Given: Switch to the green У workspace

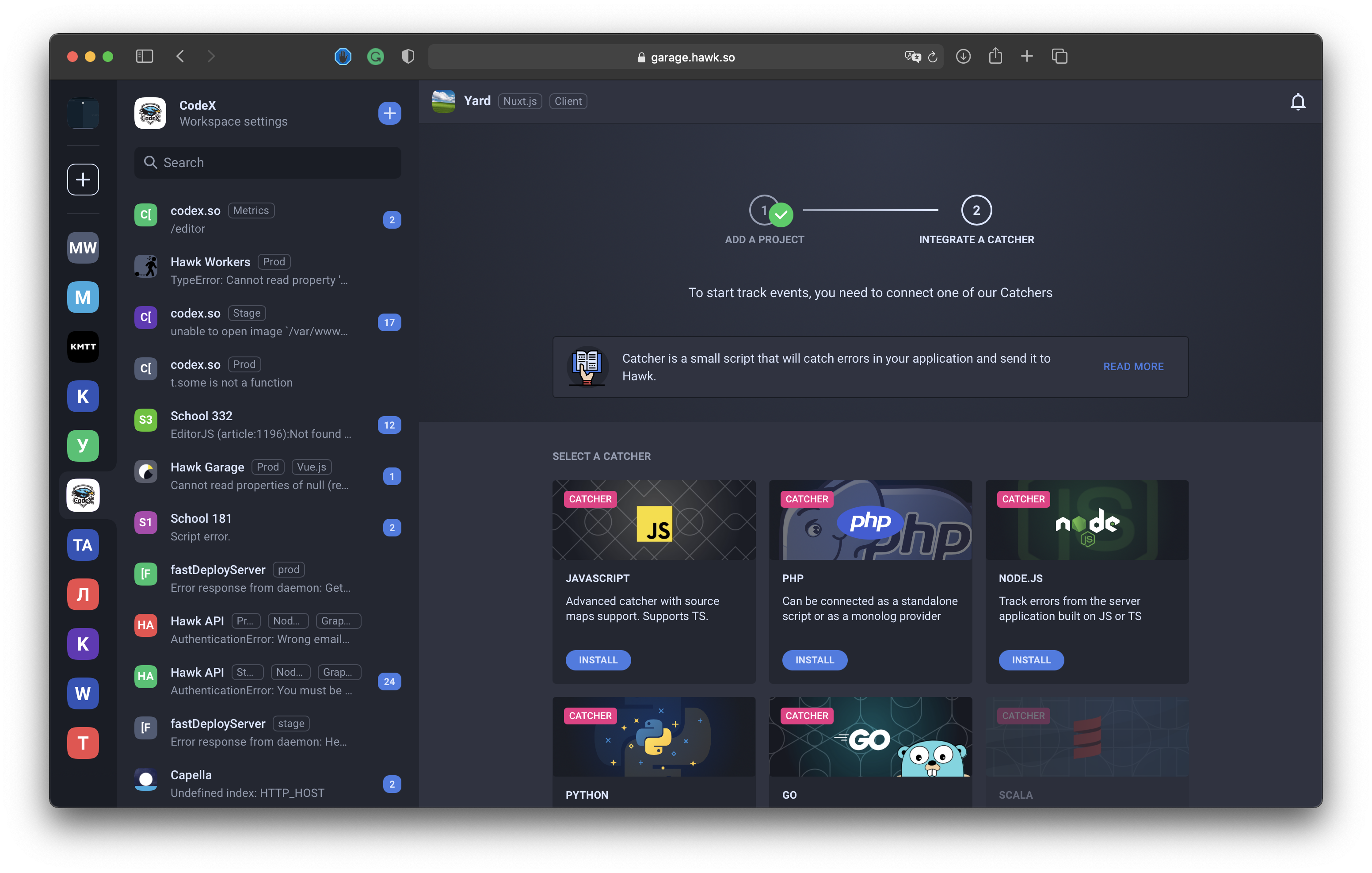Looking at the screenshot, I should click(x=83, y=445).
